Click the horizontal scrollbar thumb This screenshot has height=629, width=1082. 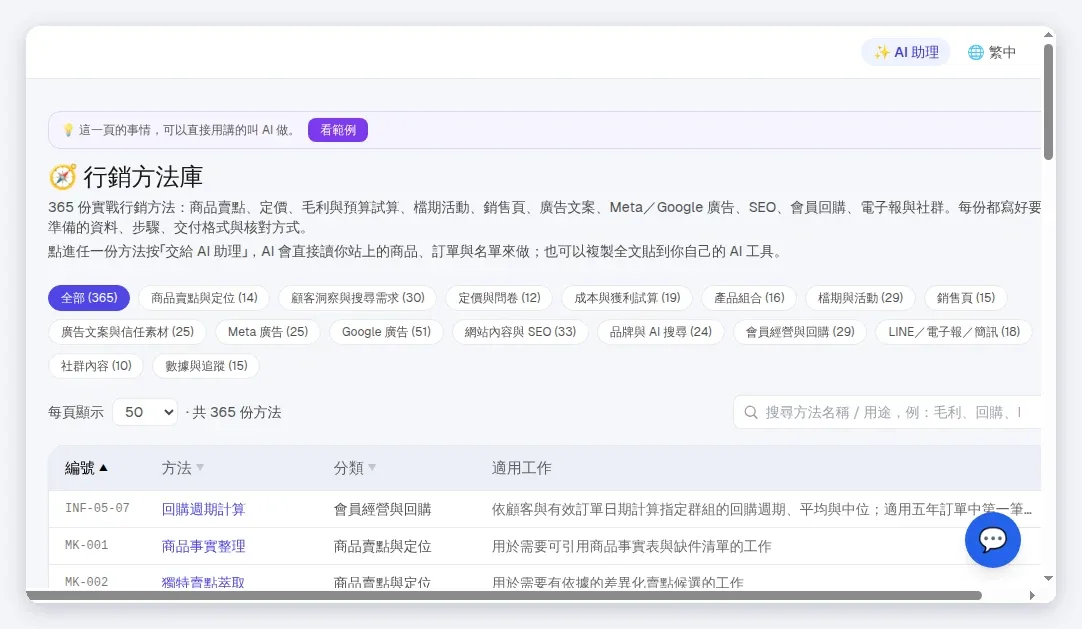pyautogui.click(x=504, y=595)
